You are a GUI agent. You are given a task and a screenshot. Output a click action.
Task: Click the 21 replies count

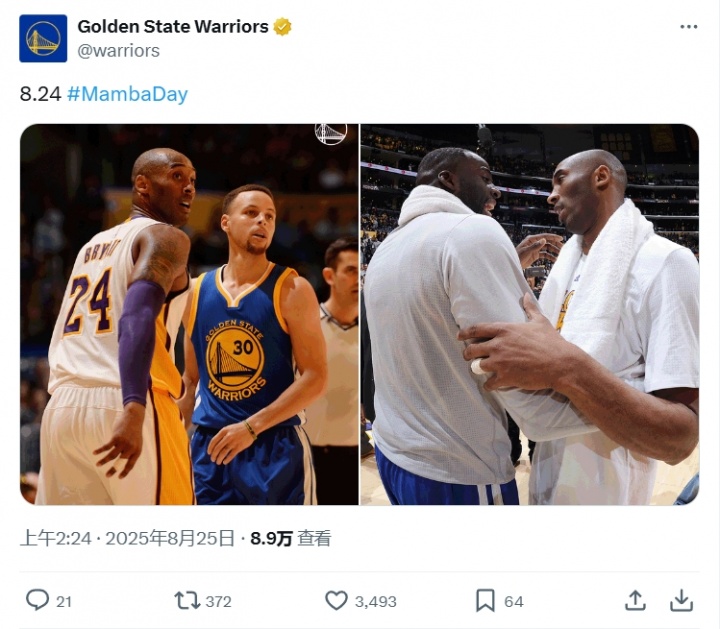[x=64, y=601]
